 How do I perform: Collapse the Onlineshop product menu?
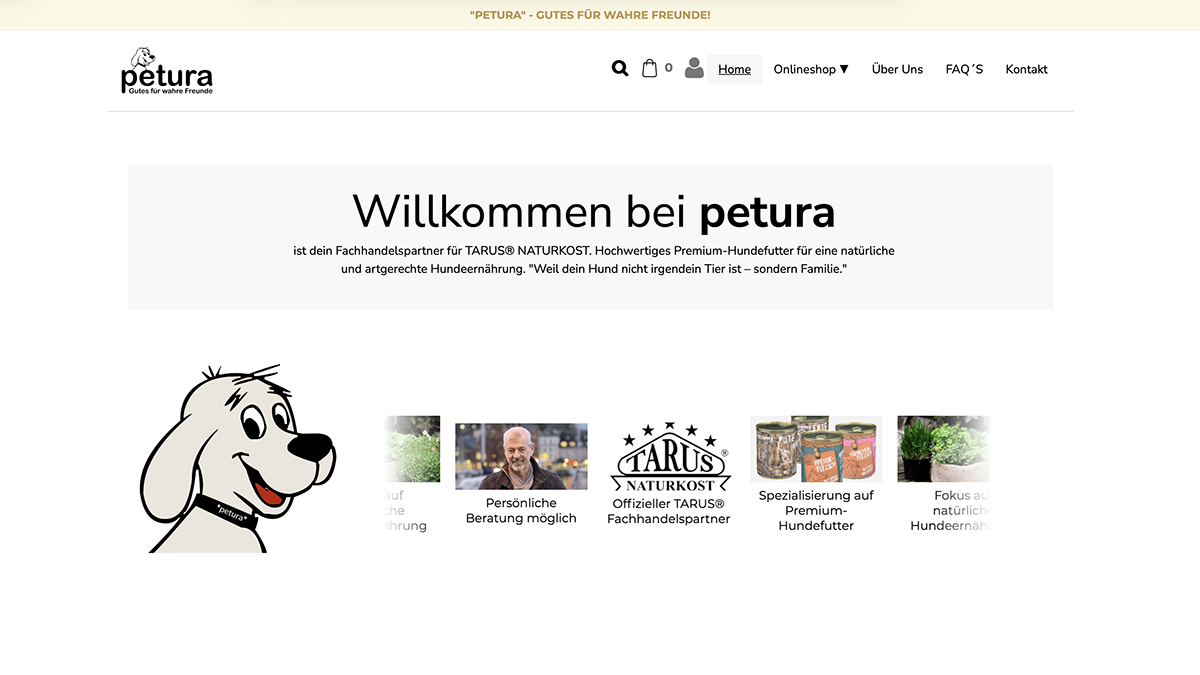tap(810, 69)
